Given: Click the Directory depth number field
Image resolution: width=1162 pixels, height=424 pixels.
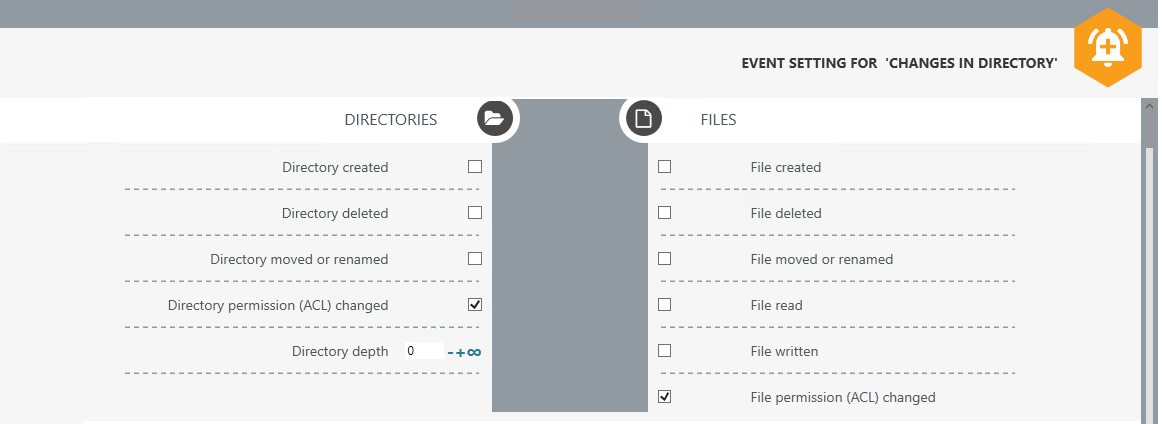Looking at the screenshot, I should [x=423, y=351].
